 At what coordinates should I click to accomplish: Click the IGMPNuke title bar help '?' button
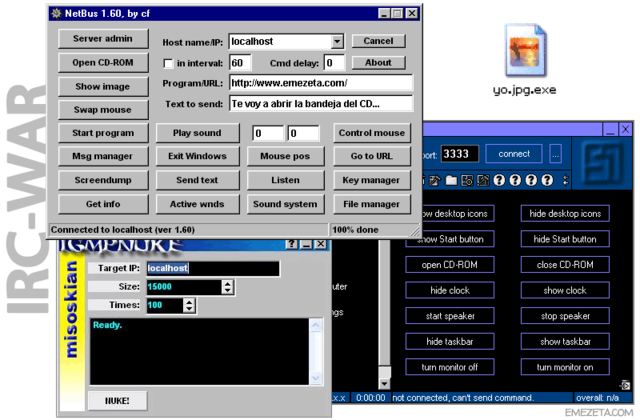[x=291, y=244]
